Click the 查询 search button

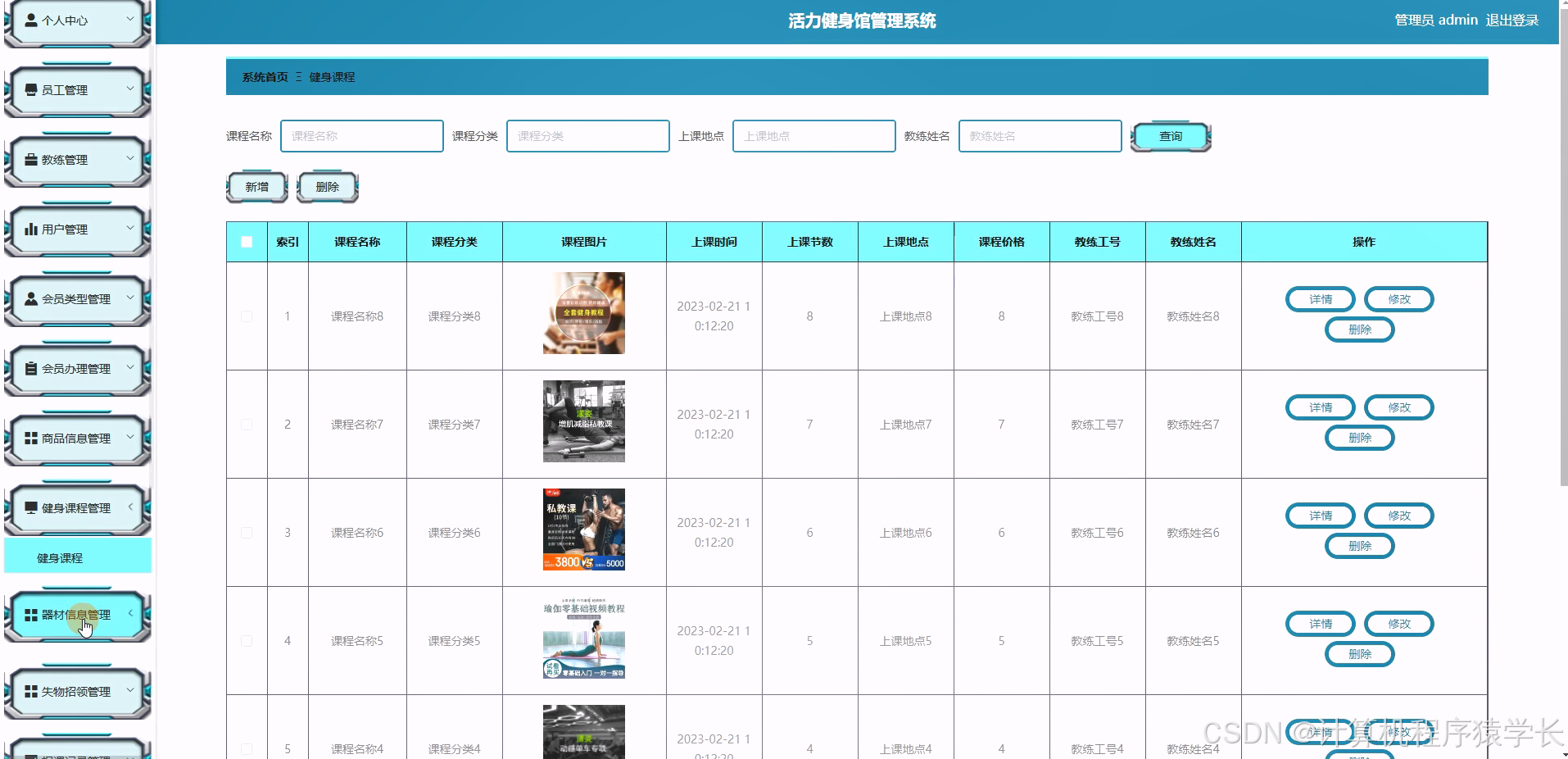pos(1171,137)
